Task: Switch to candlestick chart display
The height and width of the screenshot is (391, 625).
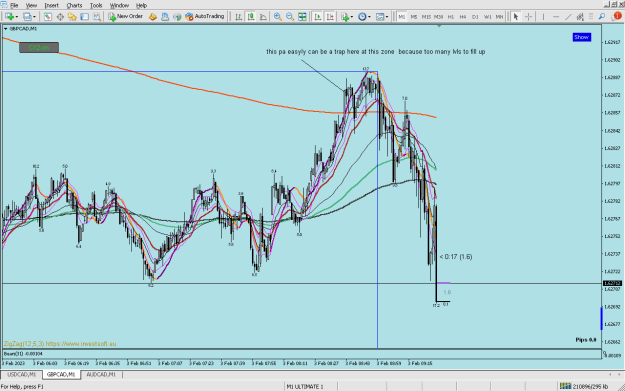Action: tap(251, 17)
